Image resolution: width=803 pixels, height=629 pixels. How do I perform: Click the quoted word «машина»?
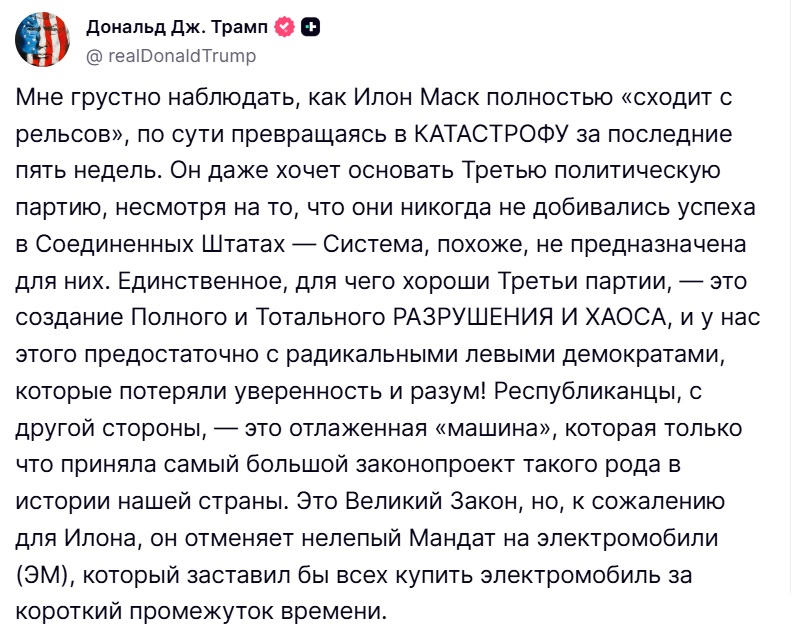494,428
